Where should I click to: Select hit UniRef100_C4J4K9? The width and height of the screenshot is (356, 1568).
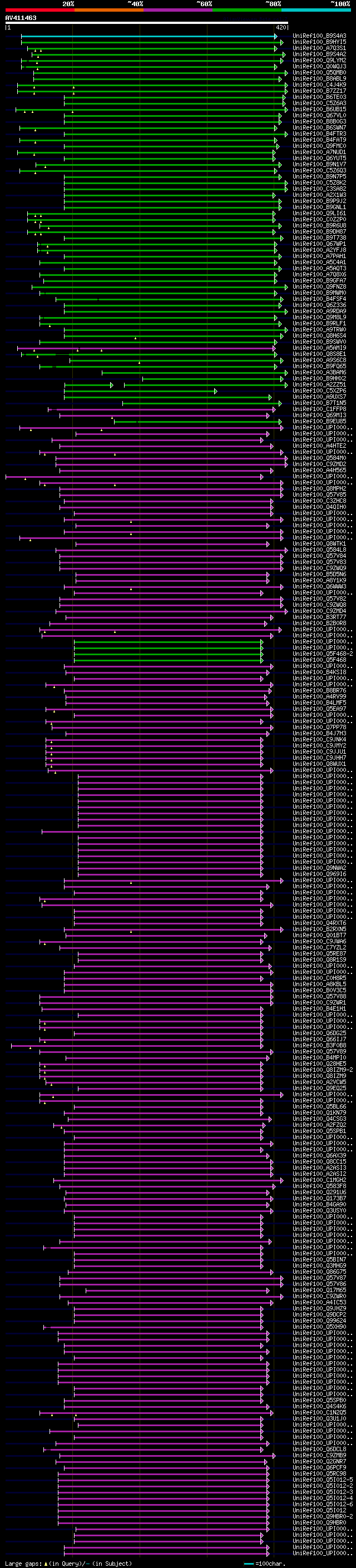click(x=319, y=85)
